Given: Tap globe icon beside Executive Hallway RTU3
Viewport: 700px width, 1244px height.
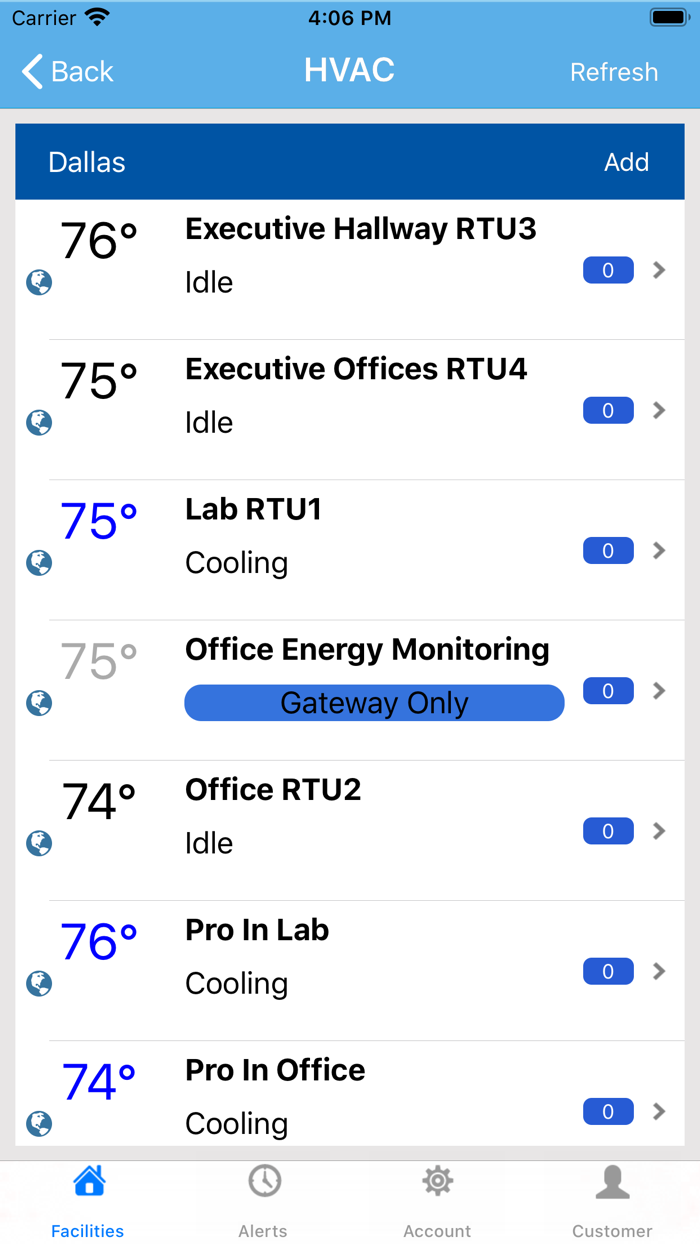Looking at the screenshot, I should 39,283.
